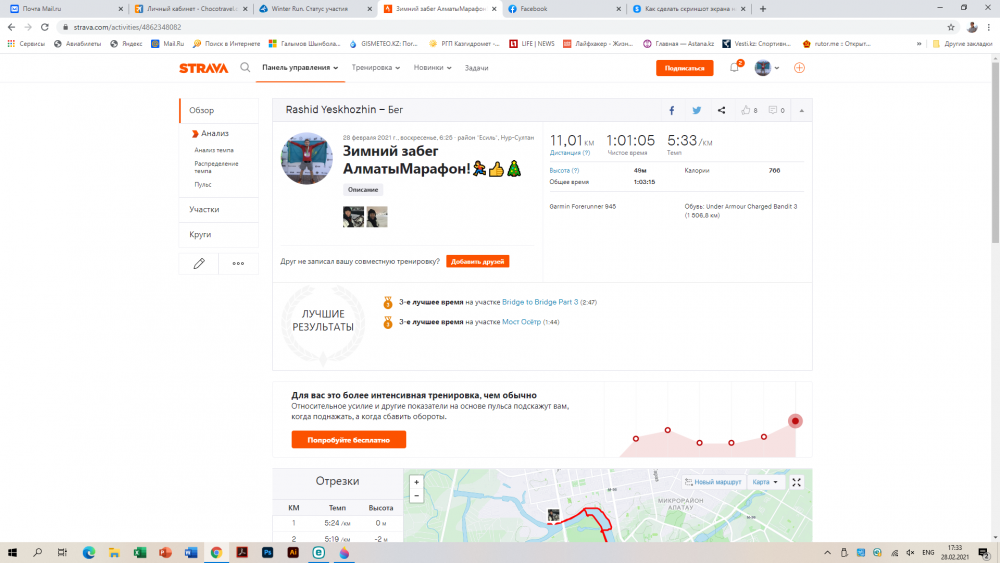Open the Bridge to Bridge Part 3 link
The height and width of the screenshot is (563, 1000).
tap(540, 302)
